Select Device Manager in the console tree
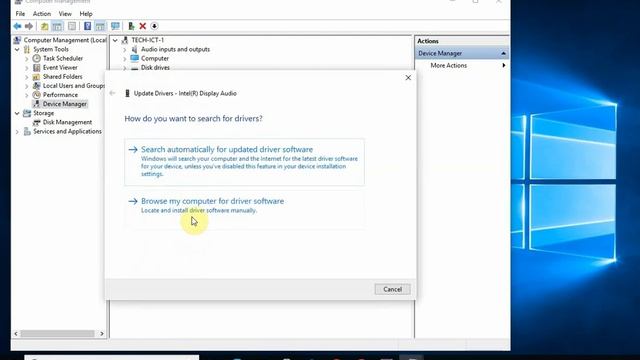The height and width of the screenshot is (360, 640). 64,104
